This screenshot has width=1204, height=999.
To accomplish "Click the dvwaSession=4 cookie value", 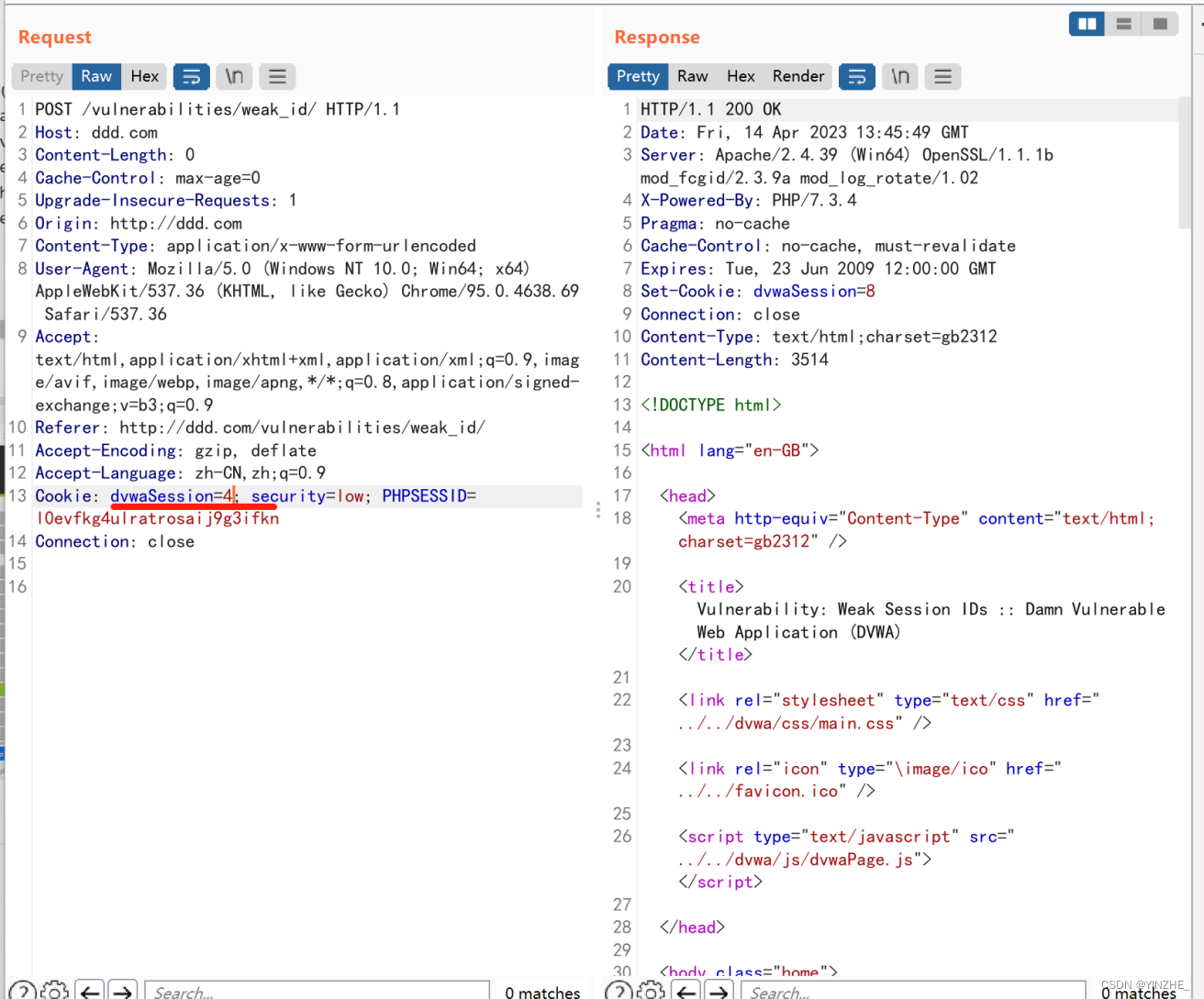I will pyautogui.click(x=172, y=496).
